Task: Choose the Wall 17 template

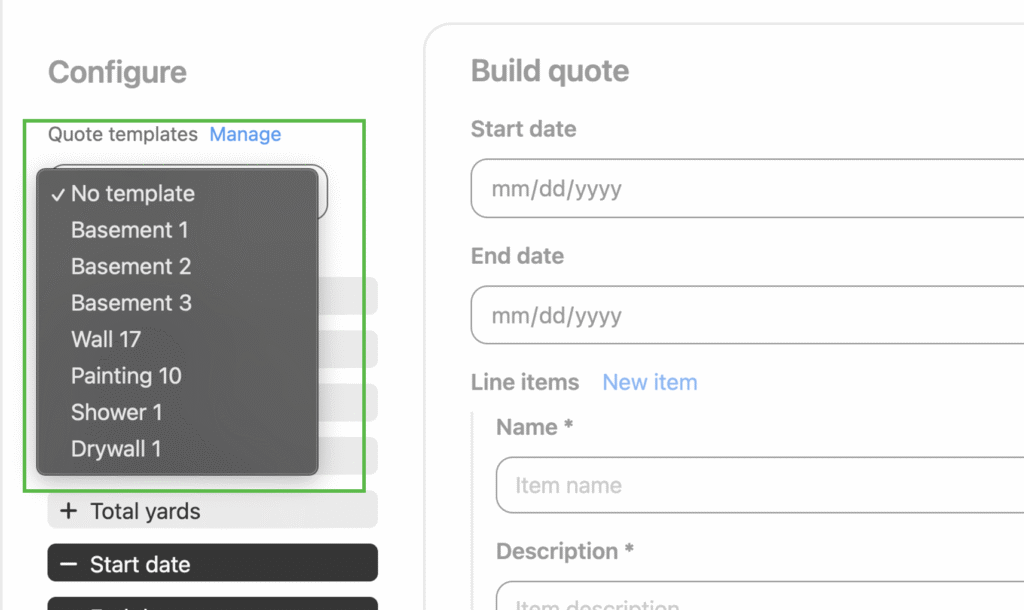Action: (x=106, y=339)
